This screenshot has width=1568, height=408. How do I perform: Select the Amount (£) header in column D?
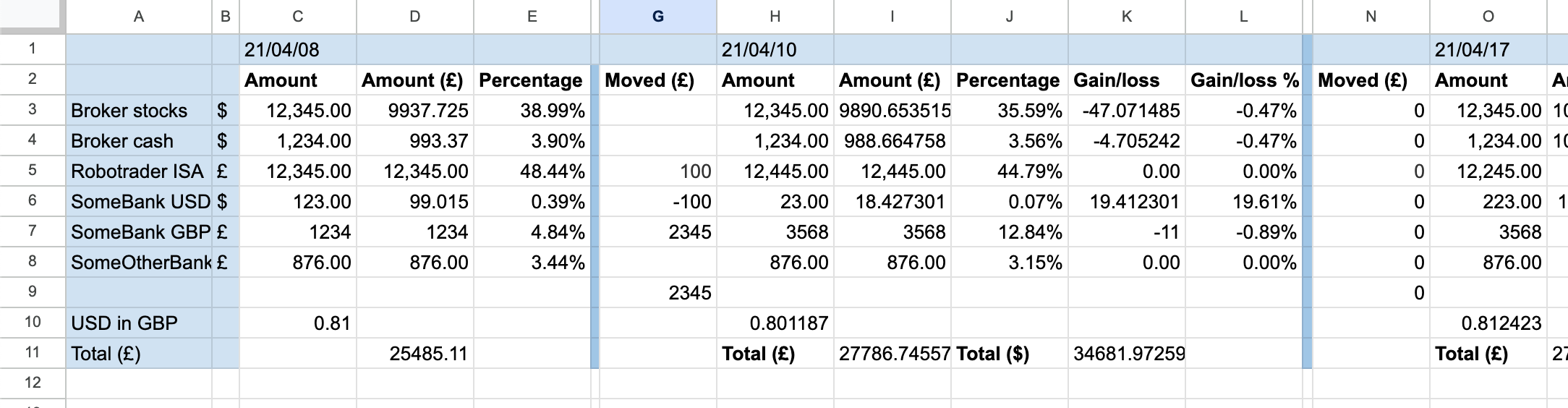coord(415,80)
